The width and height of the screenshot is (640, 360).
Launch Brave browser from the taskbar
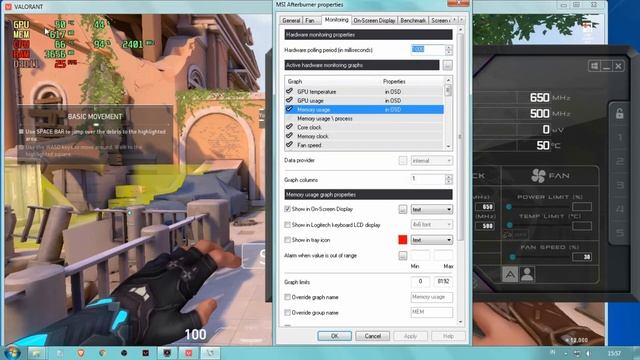click(81, 353)
